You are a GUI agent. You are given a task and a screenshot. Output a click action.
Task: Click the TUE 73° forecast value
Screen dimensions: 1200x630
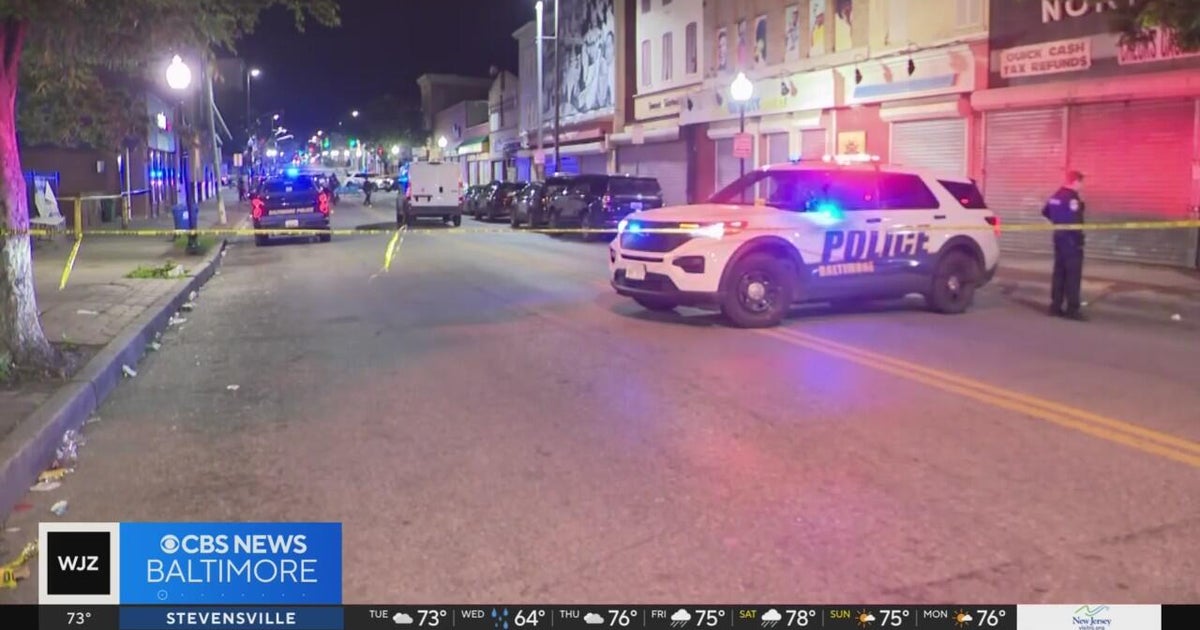click(431, 618)
